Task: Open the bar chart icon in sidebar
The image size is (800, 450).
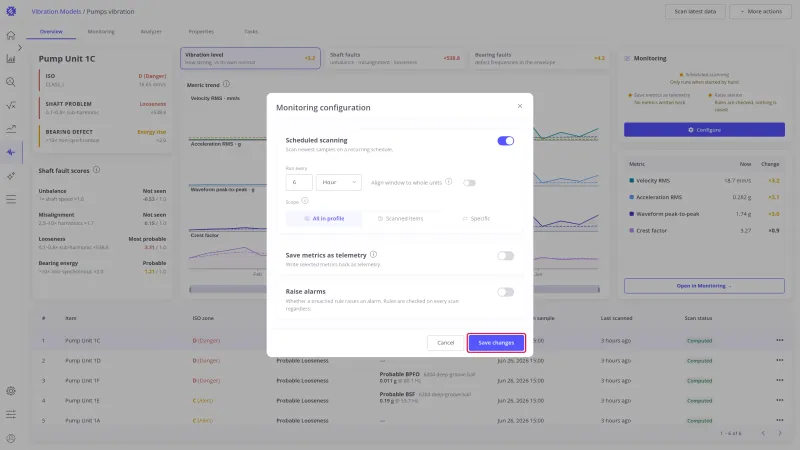Action: click(x=11, y=59)
